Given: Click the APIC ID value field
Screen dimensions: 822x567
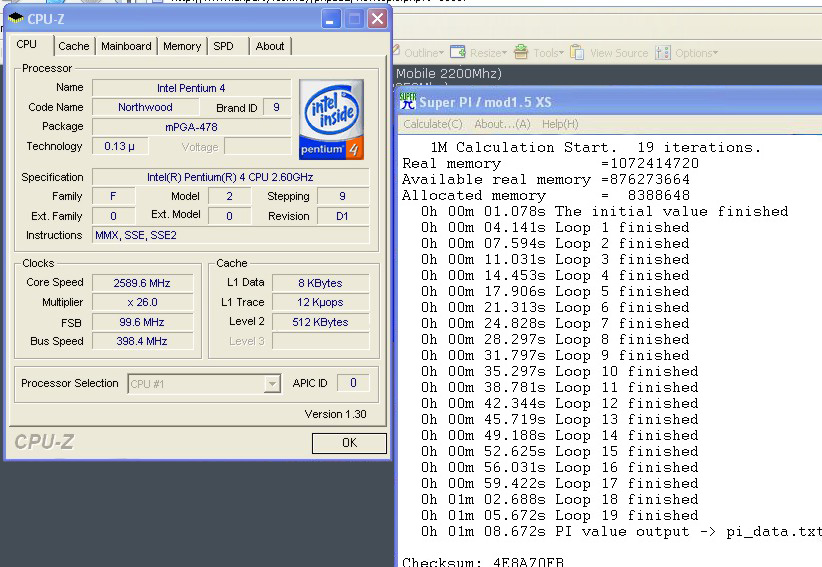Looking at the screenshot, I should [353, 383].
